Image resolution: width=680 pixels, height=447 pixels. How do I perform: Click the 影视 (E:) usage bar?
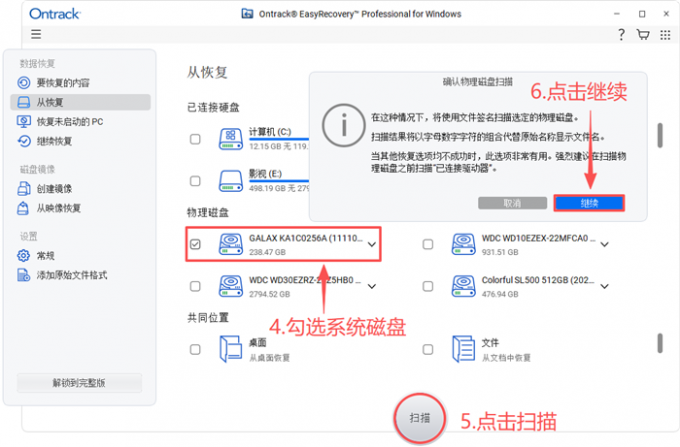click(279, 181)
